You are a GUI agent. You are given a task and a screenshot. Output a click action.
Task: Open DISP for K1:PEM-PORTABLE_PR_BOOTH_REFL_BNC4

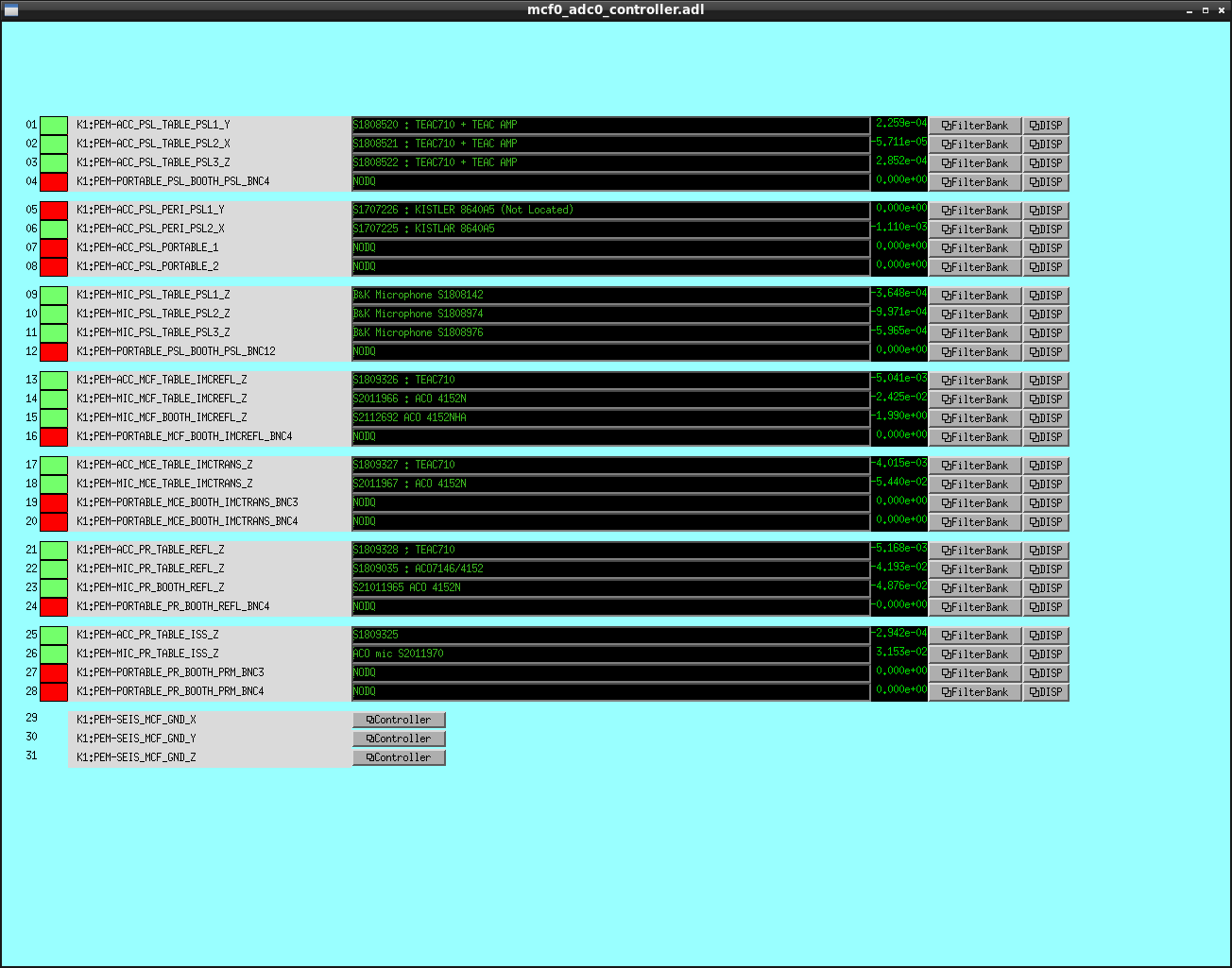point(1046,607)
